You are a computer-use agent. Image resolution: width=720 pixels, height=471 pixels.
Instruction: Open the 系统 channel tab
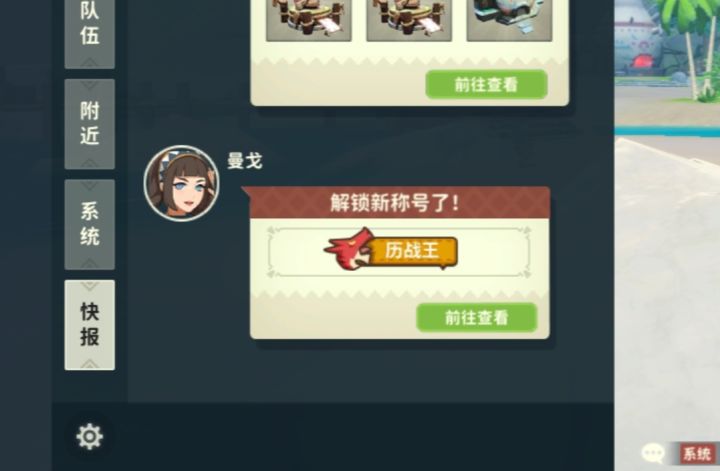tap(90, 224)
